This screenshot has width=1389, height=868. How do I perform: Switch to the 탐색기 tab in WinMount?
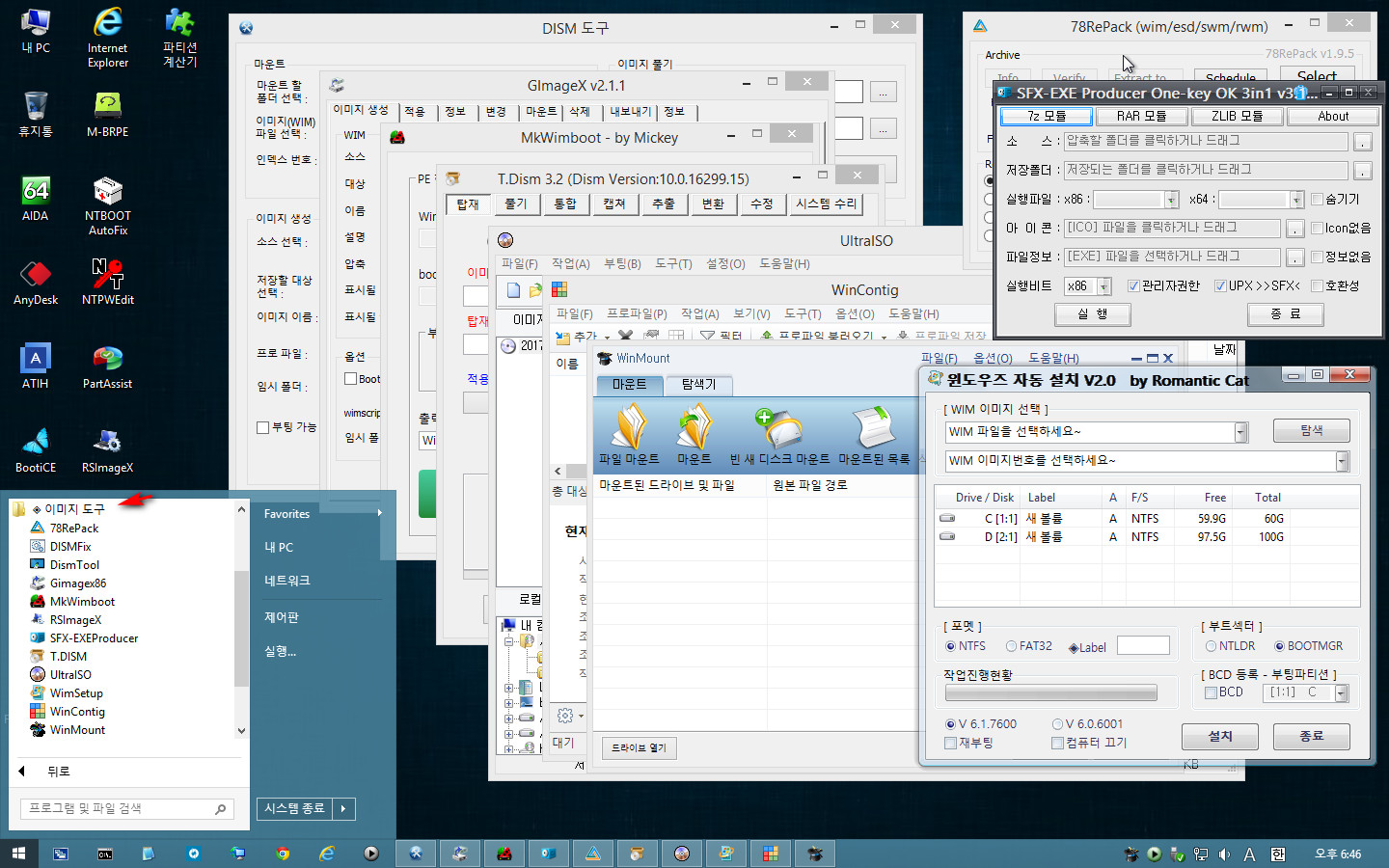point(699,385)
